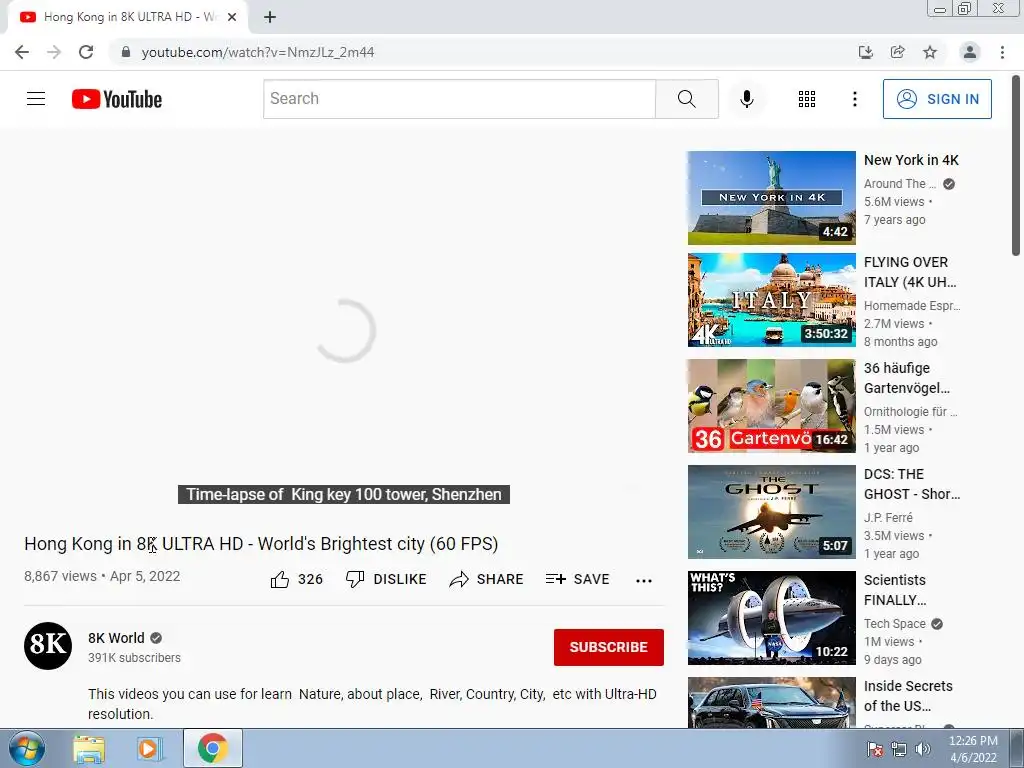Viewport: 1024px width, 768px height.
Task: Open the New York in 4K title
Action: tap(912, 160)
